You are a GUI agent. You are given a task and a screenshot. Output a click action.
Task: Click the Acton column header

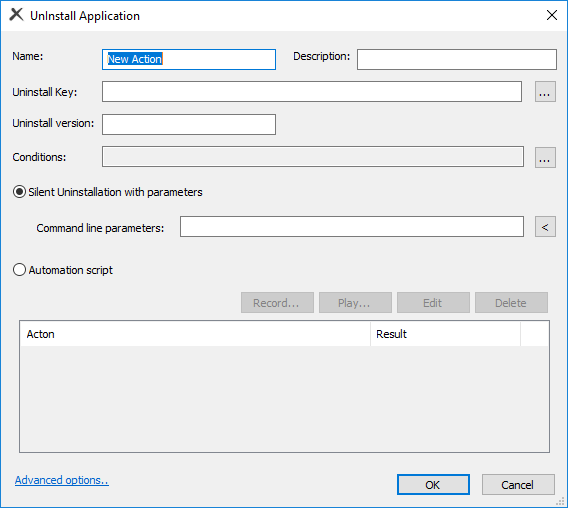coord(195,334)
